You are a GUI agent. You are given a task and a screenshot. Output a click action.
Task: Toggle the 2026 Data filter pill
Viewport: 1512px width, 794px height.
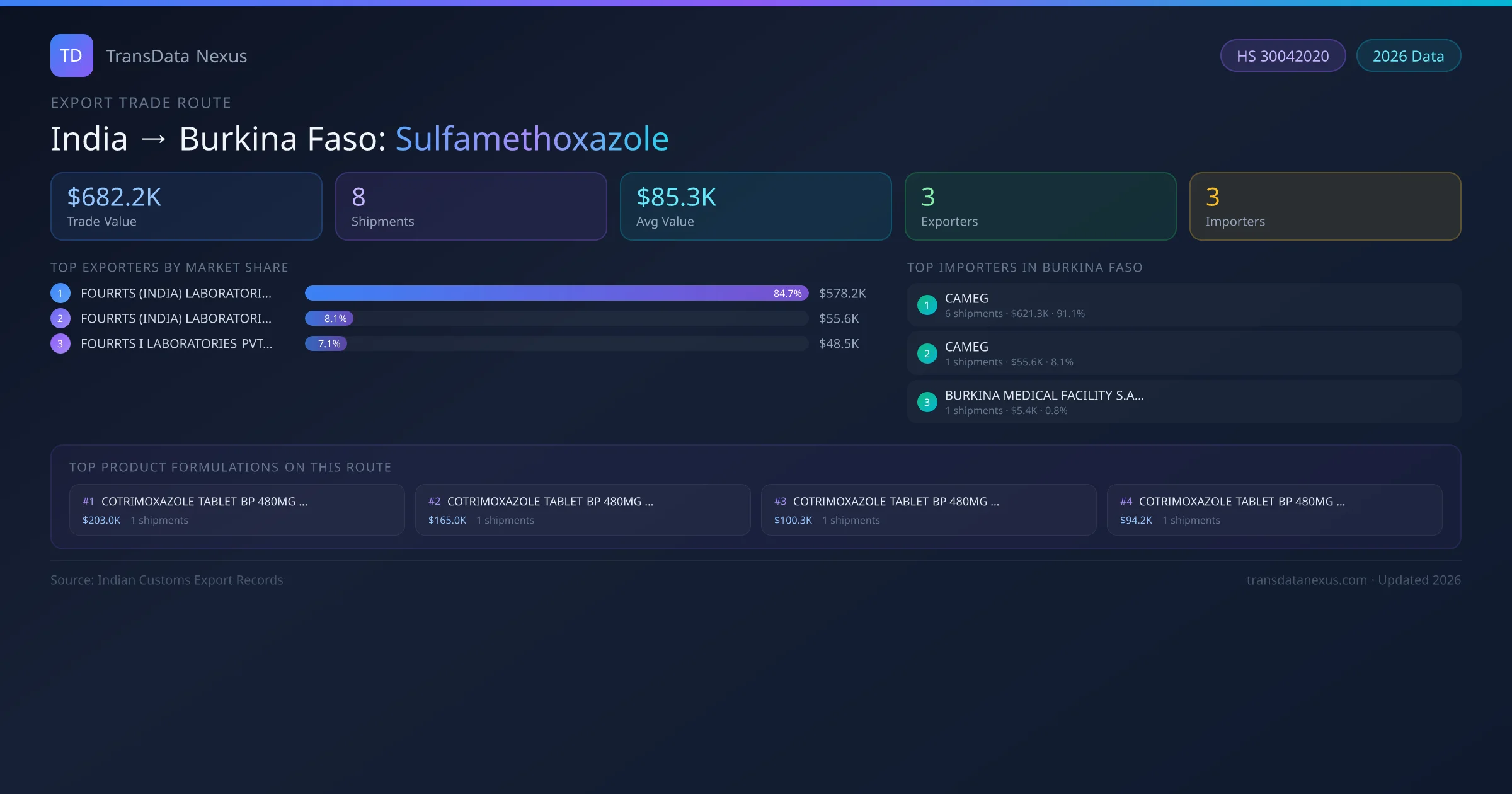tap(1409, 55)
